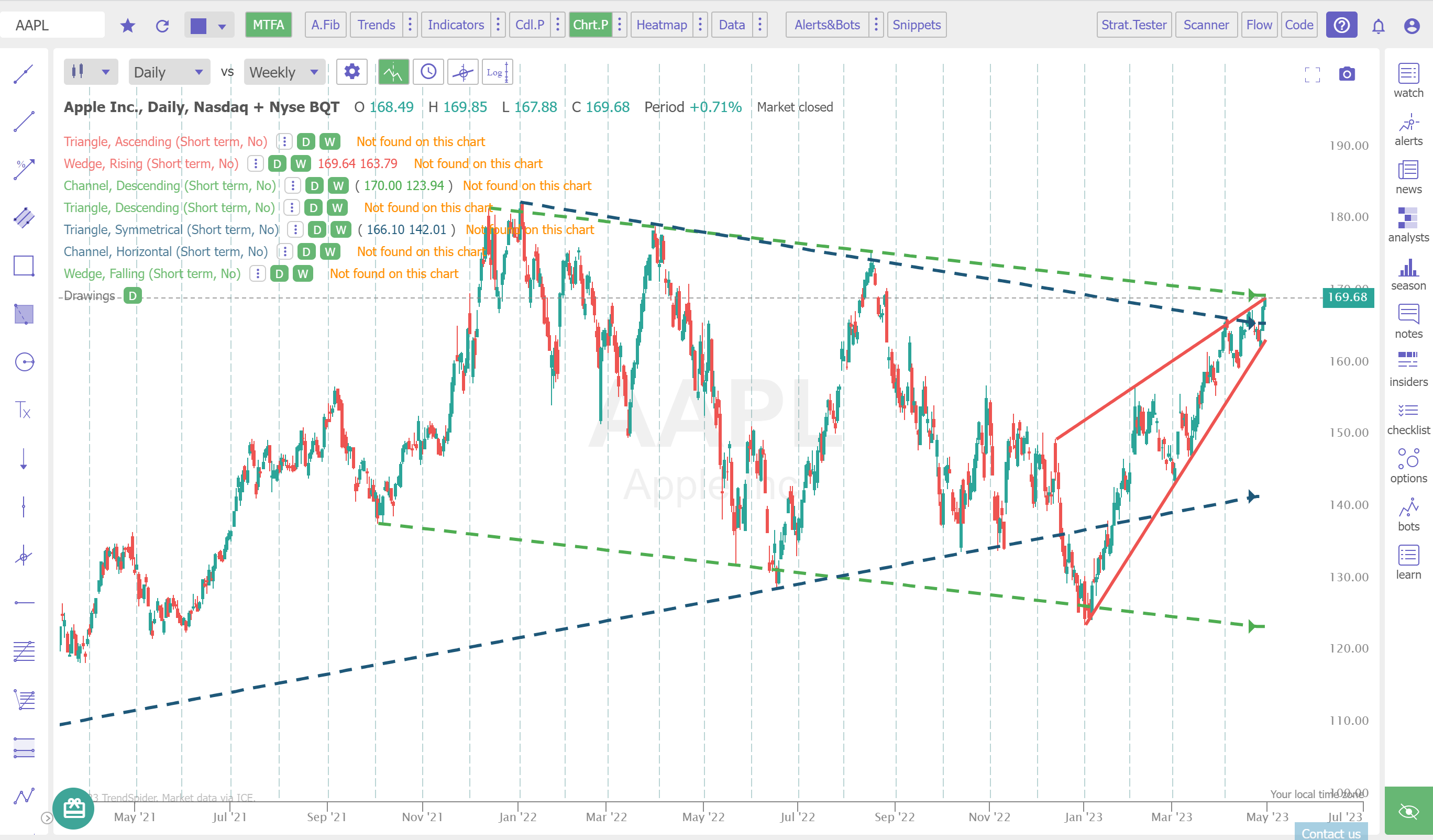
Task: Open chart settings with the gear icon
Action: (351, 72)
